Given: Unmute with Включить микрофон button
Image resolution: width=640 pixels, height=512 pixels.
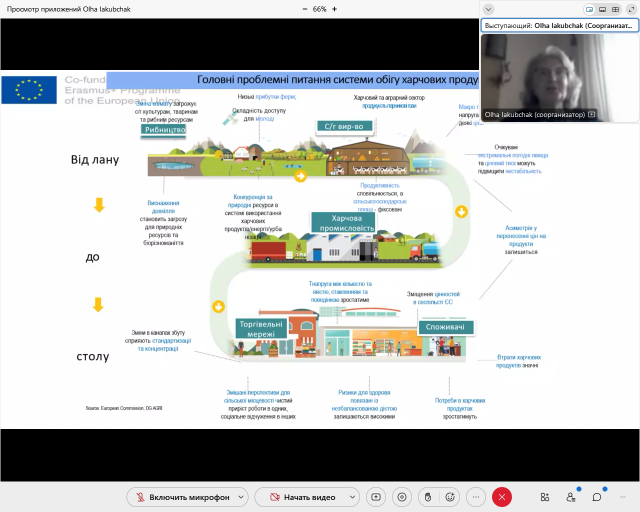Looking at the screenshot, I should 183,496.
